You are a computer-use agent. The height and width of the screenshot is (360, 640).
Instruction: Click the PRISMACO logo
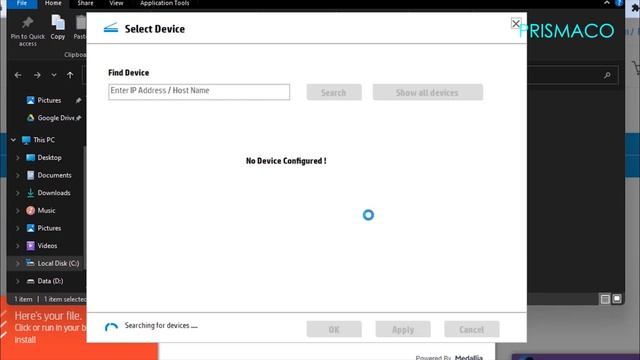tap(567, 31)
